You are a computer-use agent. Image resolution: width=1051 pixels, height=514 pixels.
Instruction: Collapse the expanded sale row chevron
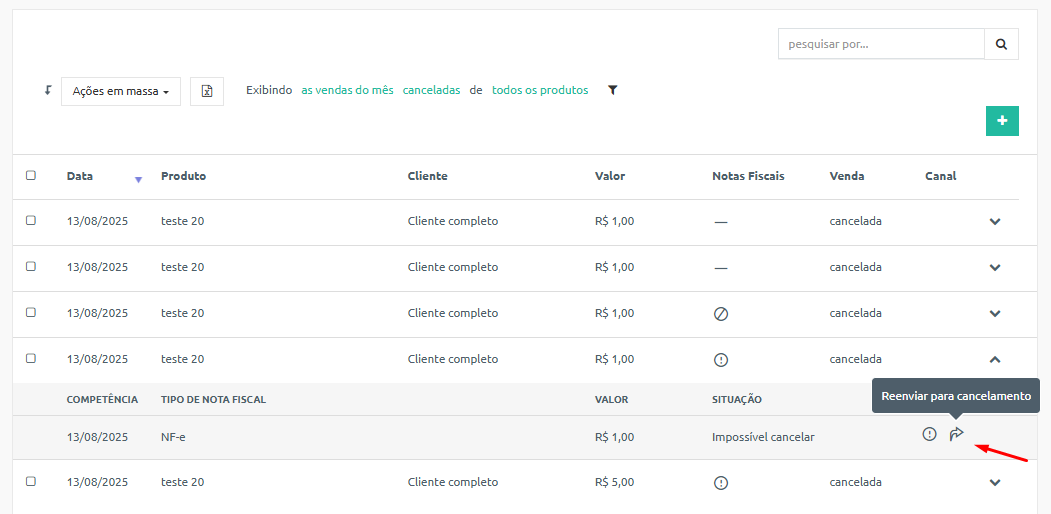pos(995,359)
